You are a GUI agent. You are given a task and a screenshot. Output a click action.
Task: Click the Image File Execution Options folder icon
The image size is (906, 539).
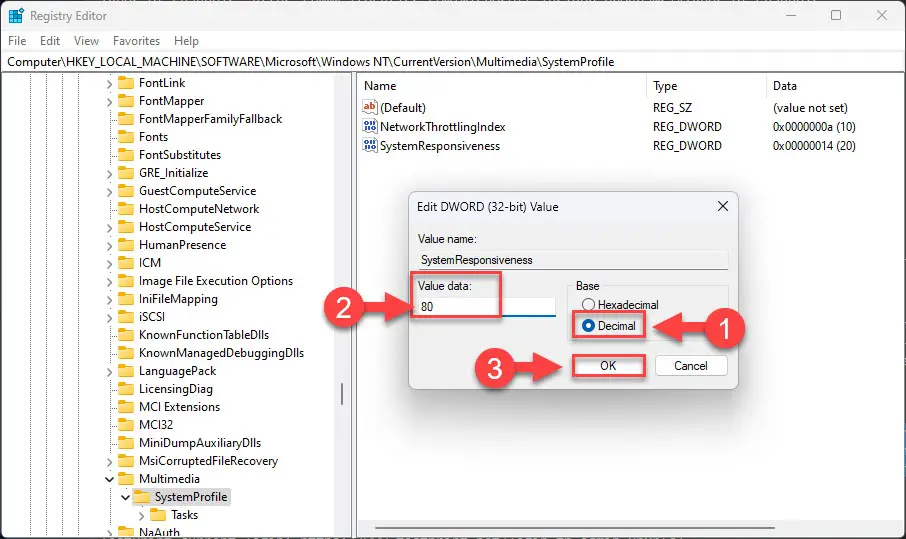[125, 281]
